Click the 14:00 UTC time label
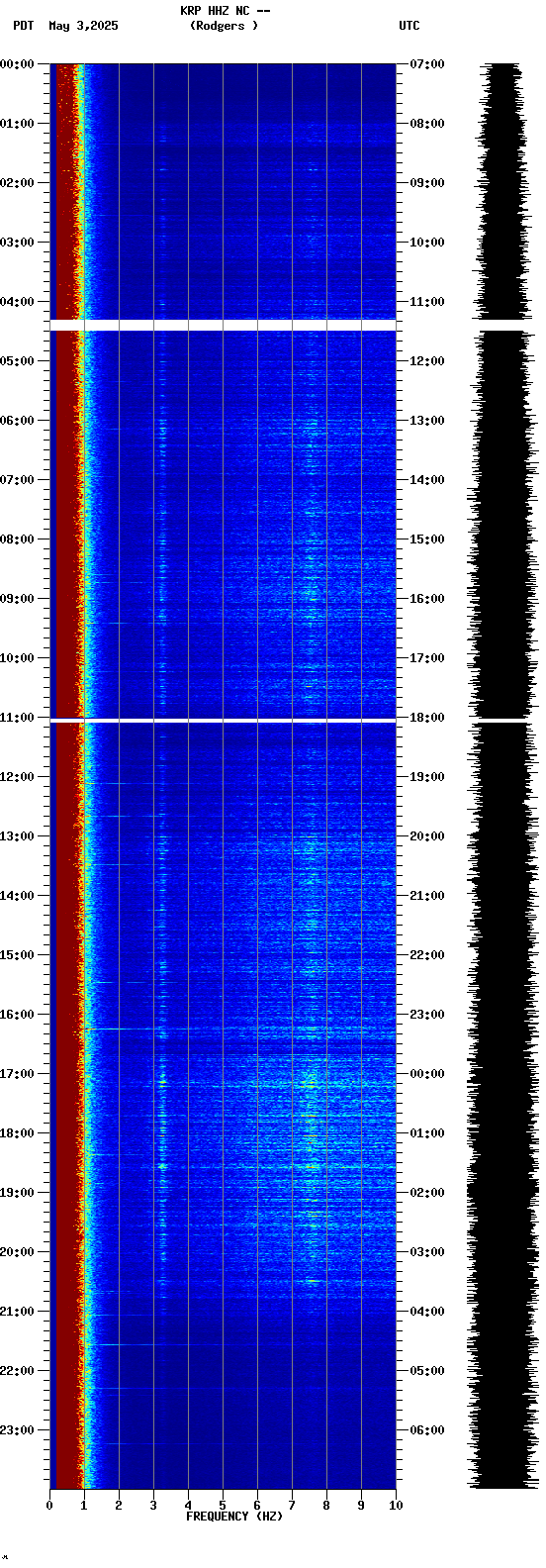Screen dimensions: 546x1568 [x=427, y=480]
